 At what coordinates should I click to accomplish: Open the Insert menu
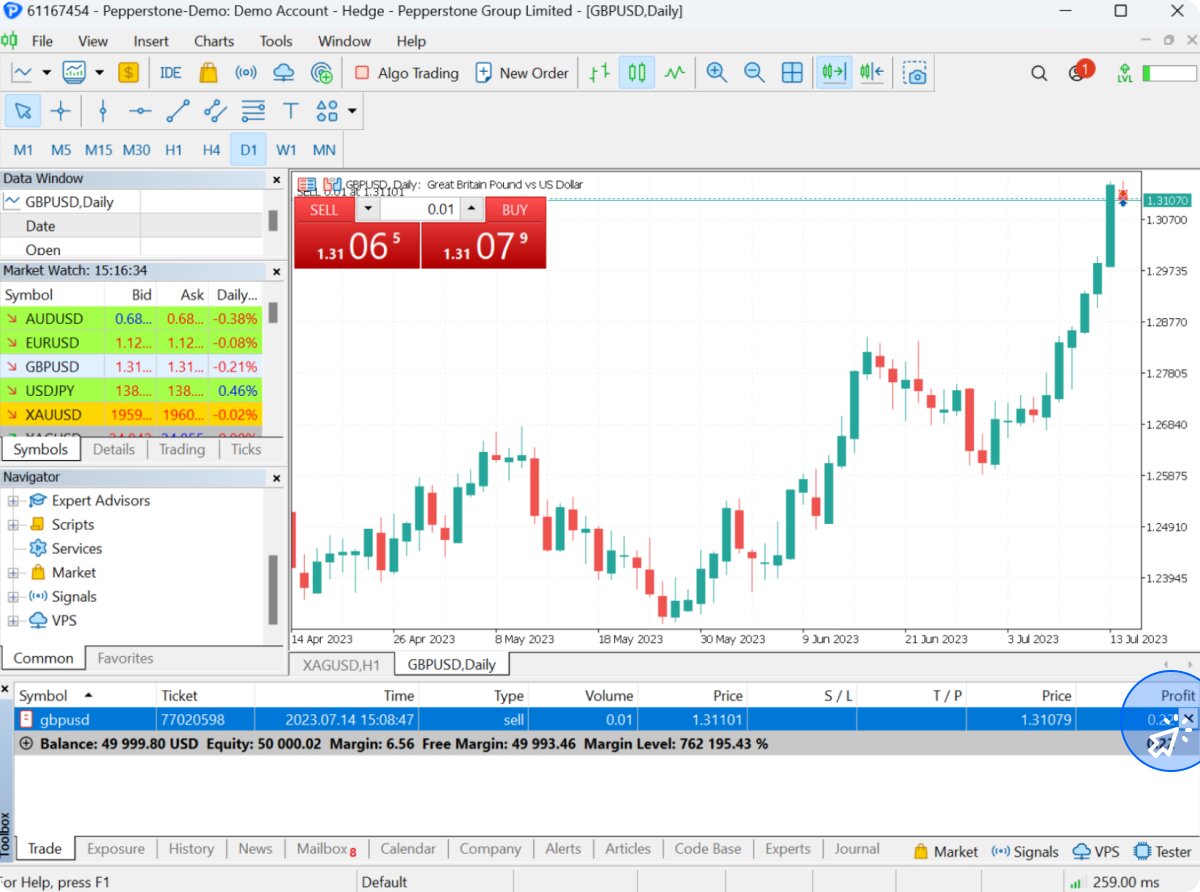pos(151,41)
